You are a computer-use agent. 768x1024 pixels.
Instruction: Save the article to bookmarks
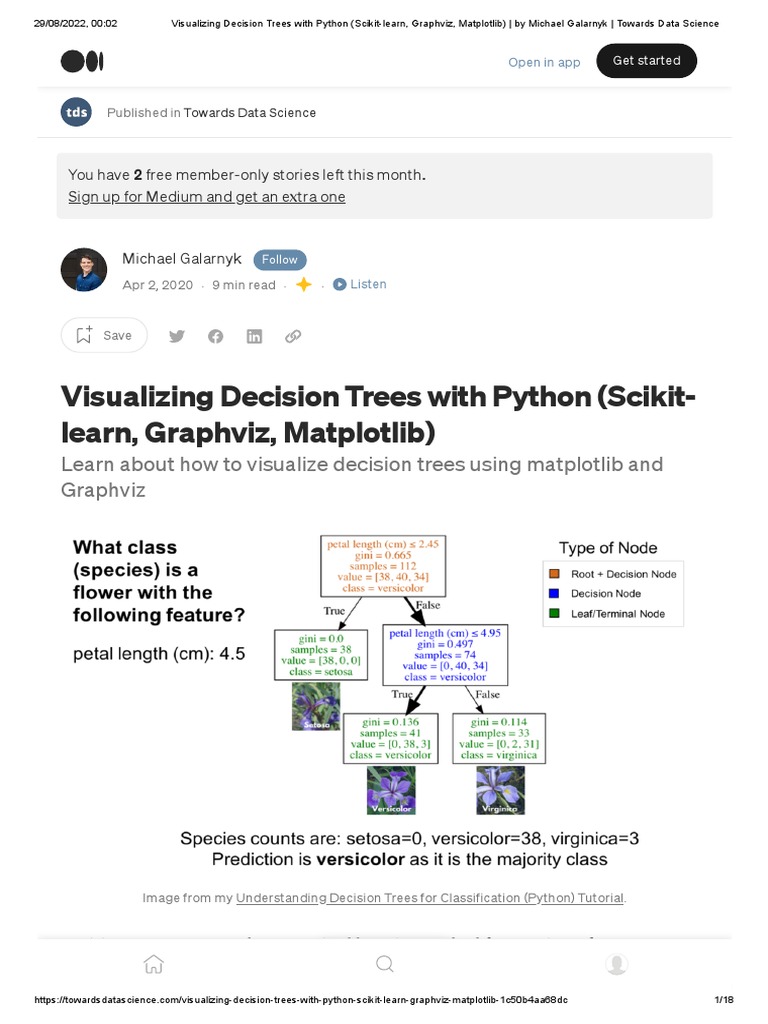pos(104,336)
